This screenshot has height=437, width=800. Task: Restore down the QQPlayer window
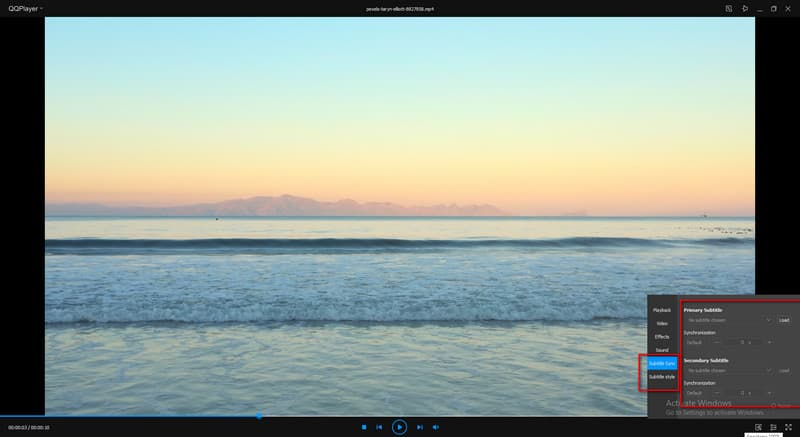773,9
